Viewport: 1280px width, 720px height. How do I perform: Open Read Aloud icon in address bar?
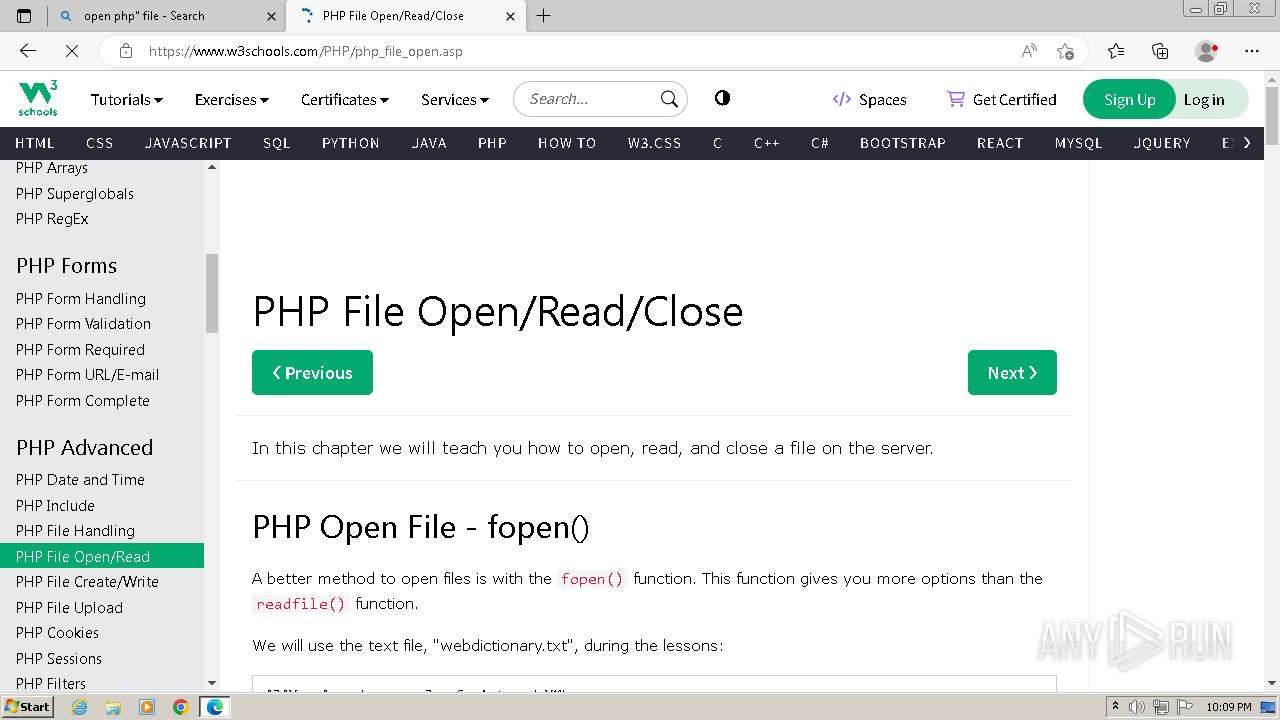tap(1029, 51)
